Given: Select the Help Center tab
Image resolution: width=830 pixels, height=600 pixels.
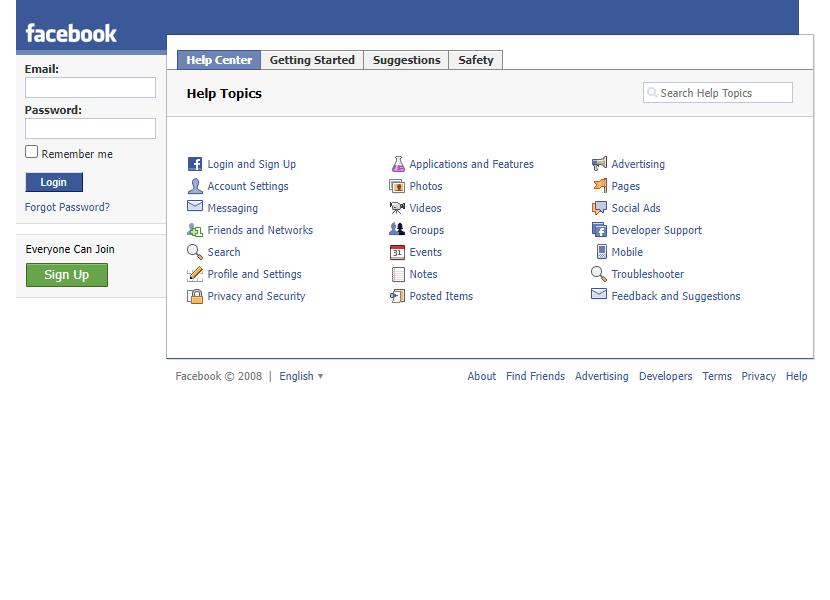Looking at the screenshot, I should point(219,60).
